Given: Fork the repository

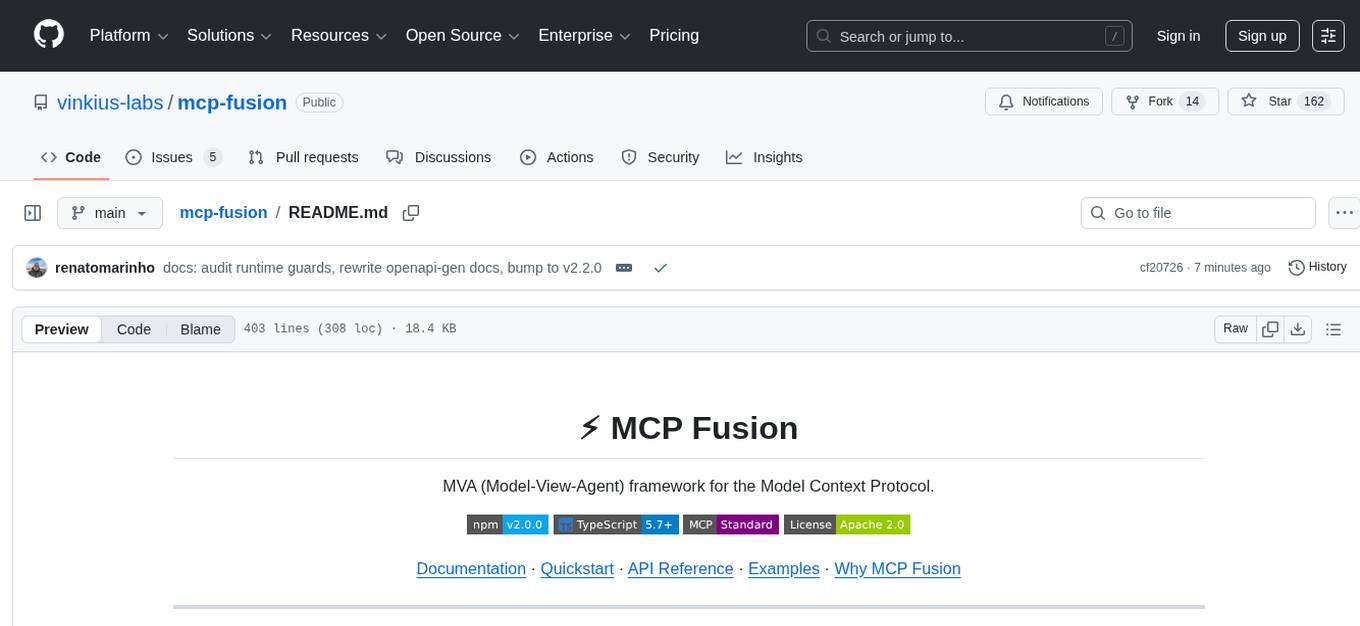Looking at the screenshot, I should coord(1163,101).
